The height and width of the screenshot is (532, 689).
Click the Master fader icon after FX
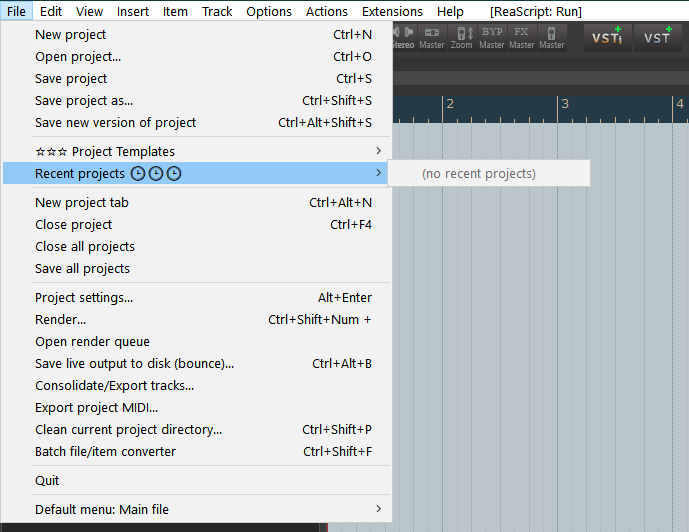click(551, 38)
